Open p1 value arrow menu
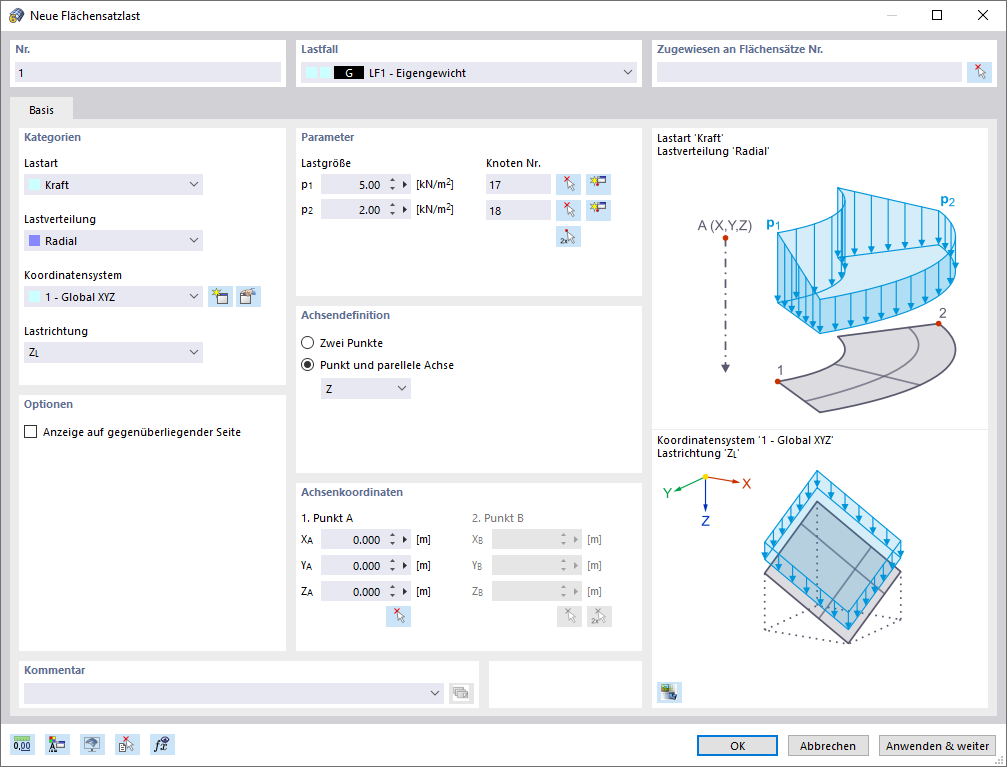The width and height of the screenshot is (1007, 767). [x=405, y=184]
